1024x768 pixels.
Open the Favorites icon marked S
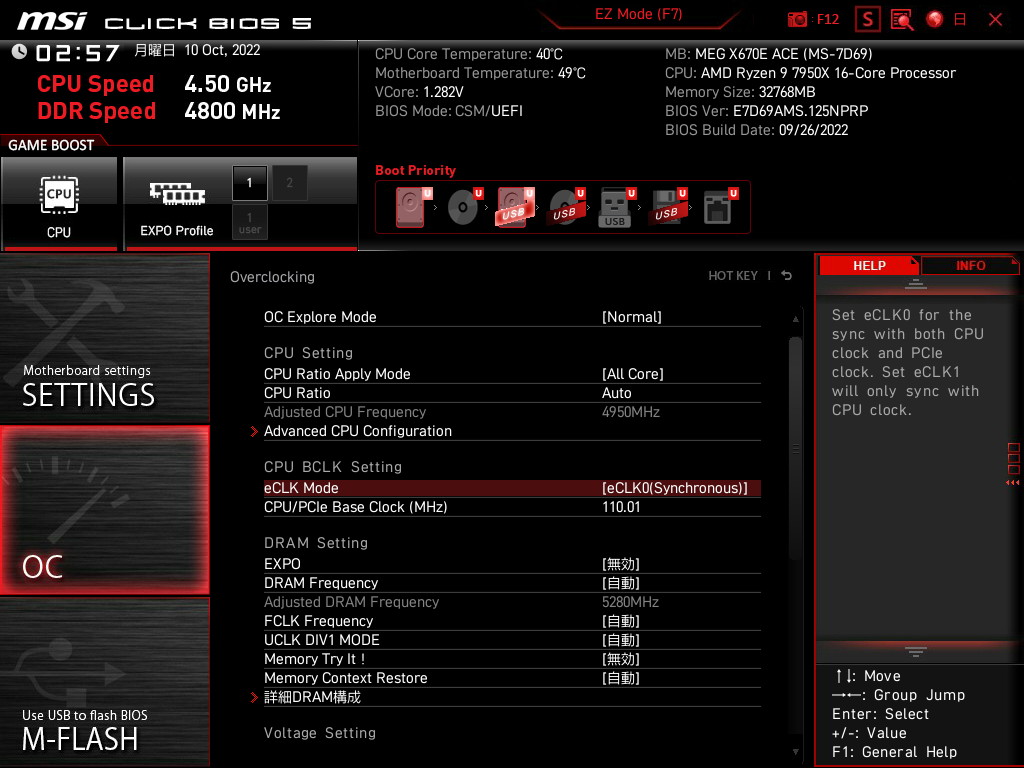click(x=867, y=19)
